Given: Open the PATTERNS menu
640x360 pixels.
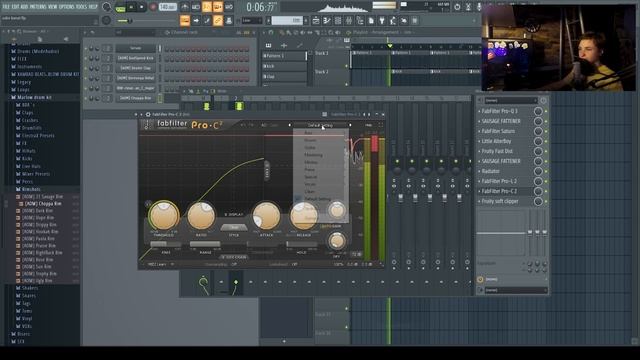Looking at the screenshot, I should click(38, 7).
